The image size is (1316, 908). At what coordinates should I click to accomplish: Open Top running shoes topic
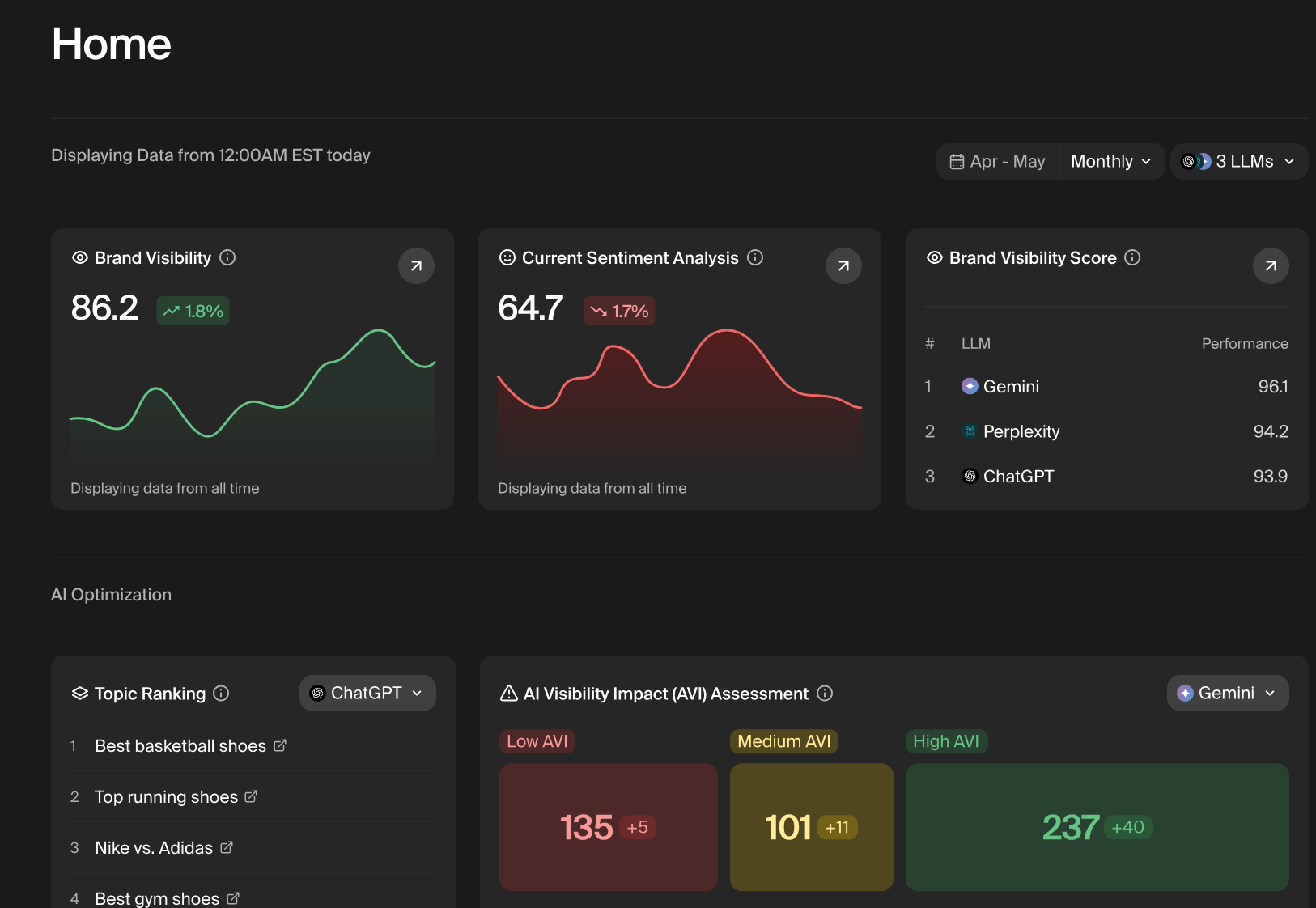166,797
